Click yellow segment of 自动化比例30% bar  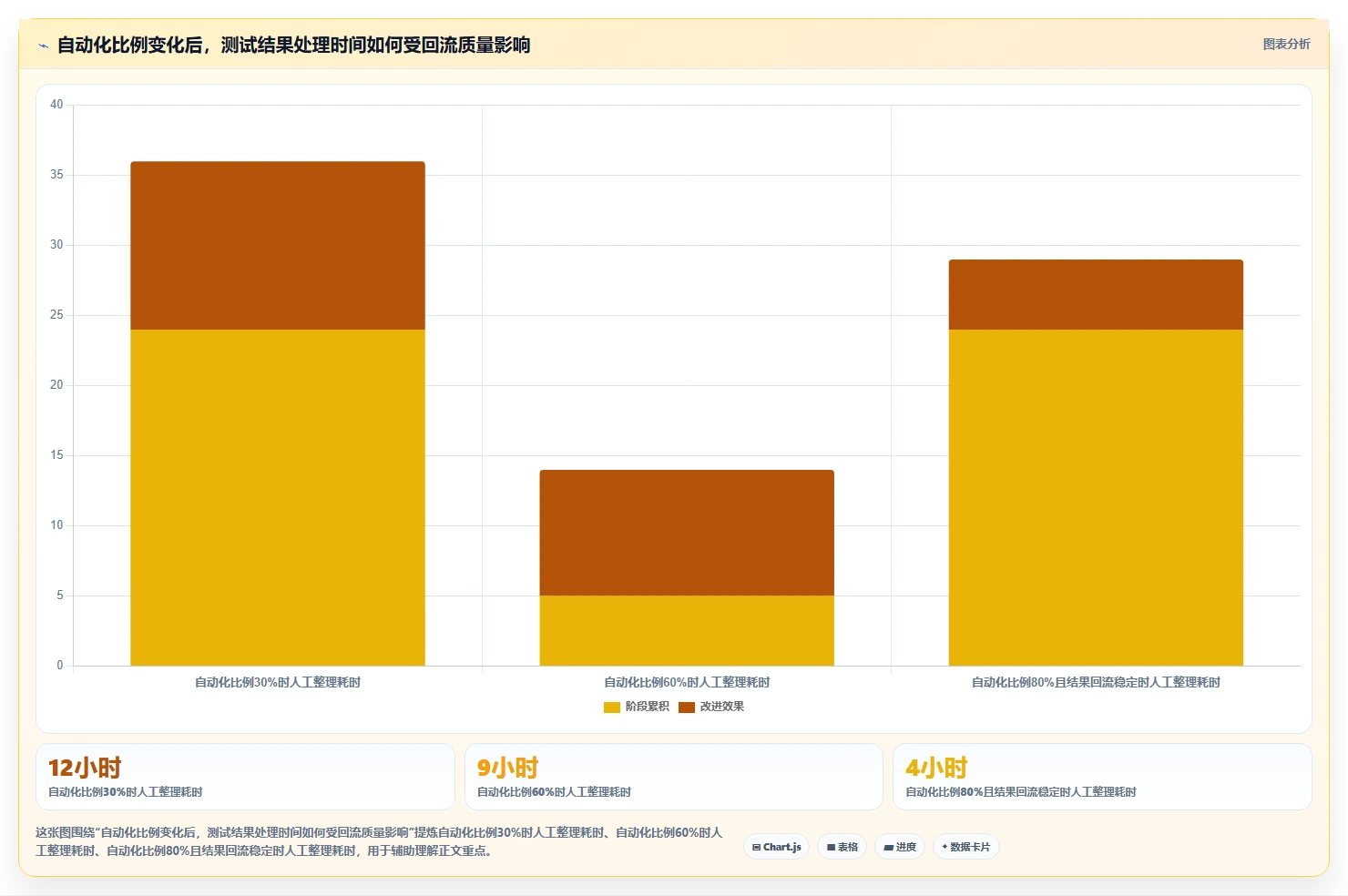point(278,497)
